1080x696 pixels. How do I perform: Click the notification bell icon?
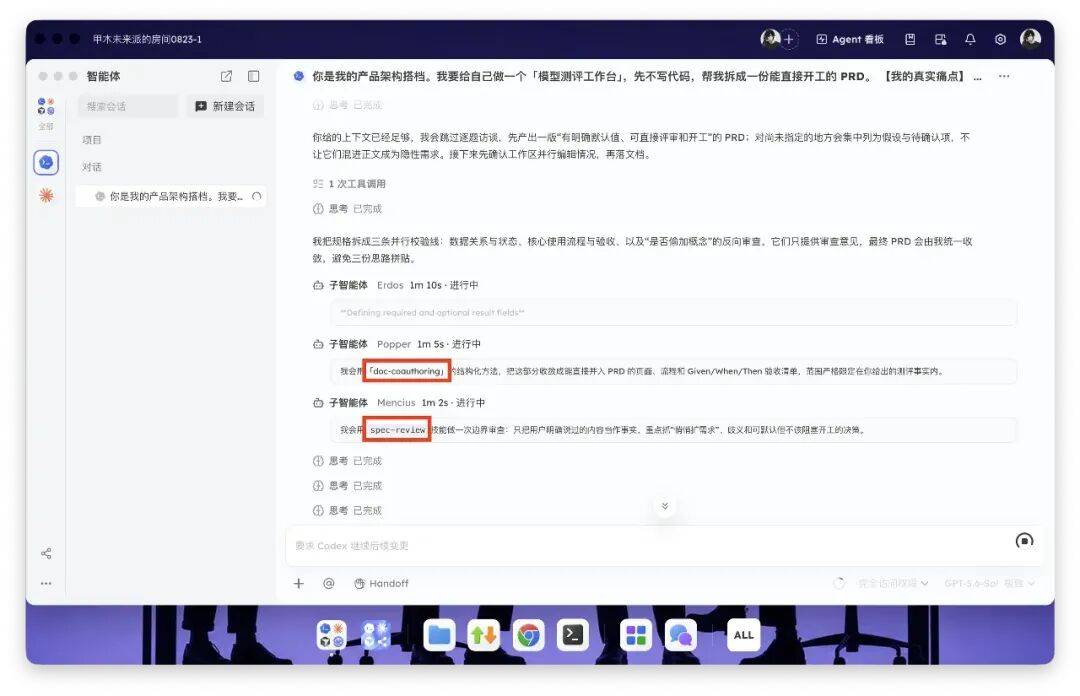pyautogui.click(x=970, y=39)
